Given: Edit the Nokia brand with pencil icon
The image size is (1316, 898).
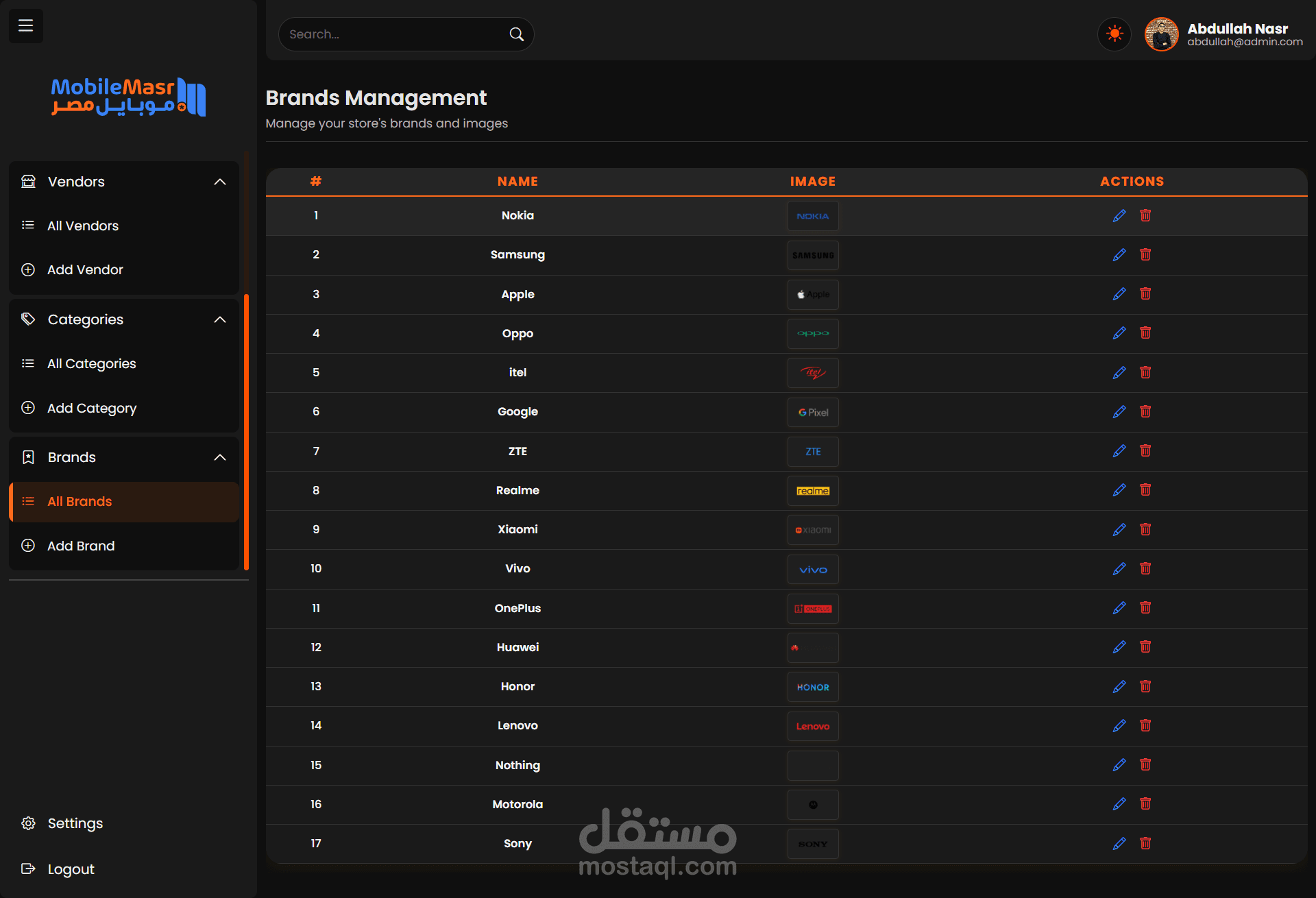Looking at the screenshot, I should click(x=1119, y=216).
